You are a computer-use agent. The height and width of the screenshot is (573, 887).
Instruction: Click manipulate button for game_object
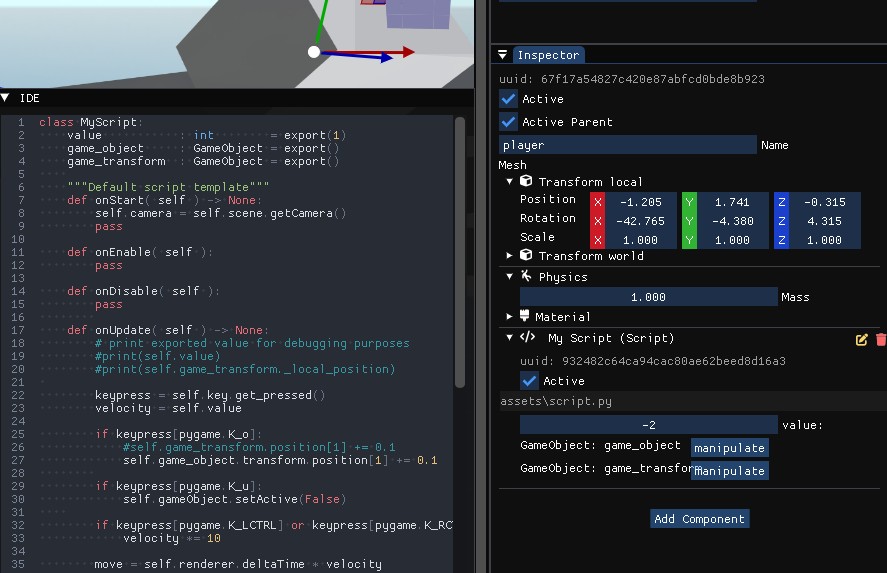coord(729,448)
